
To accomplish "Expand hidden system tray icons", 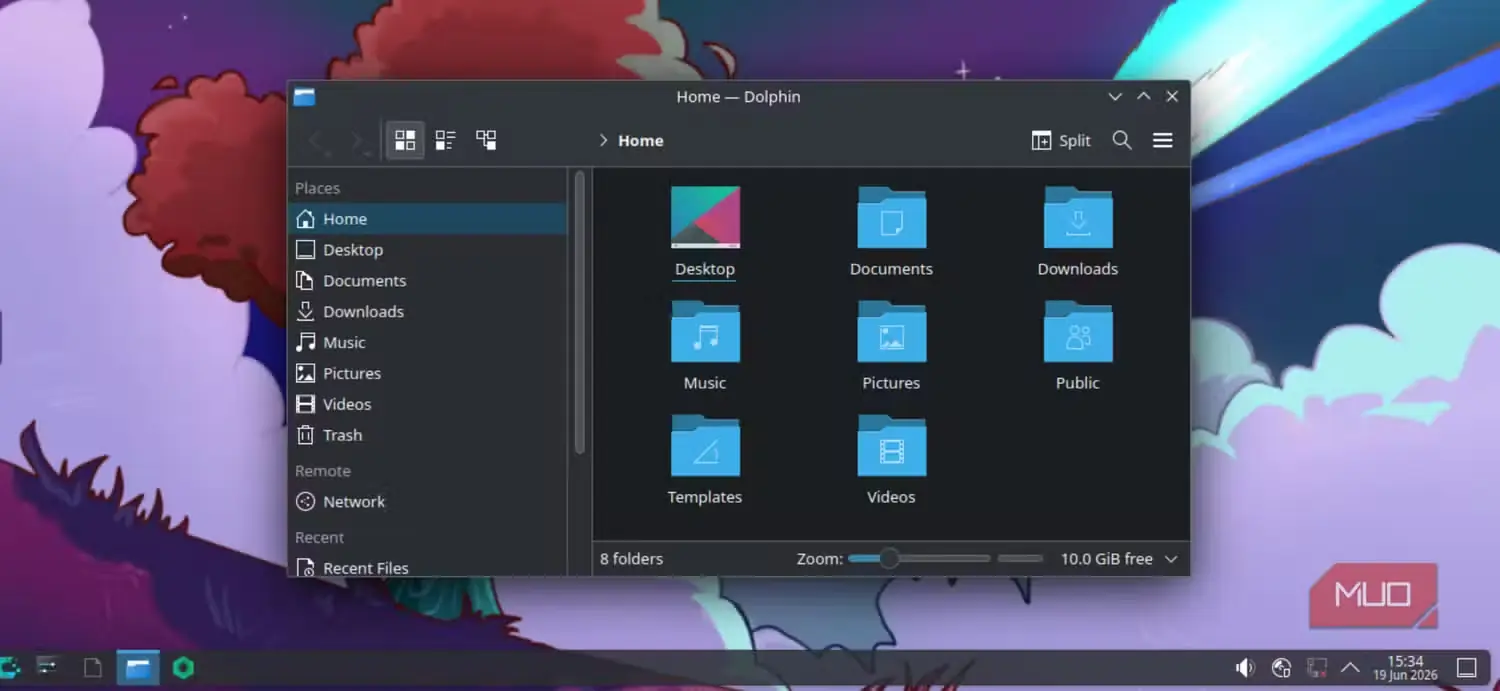I will pyautogui.click(x=1350, y=667).
